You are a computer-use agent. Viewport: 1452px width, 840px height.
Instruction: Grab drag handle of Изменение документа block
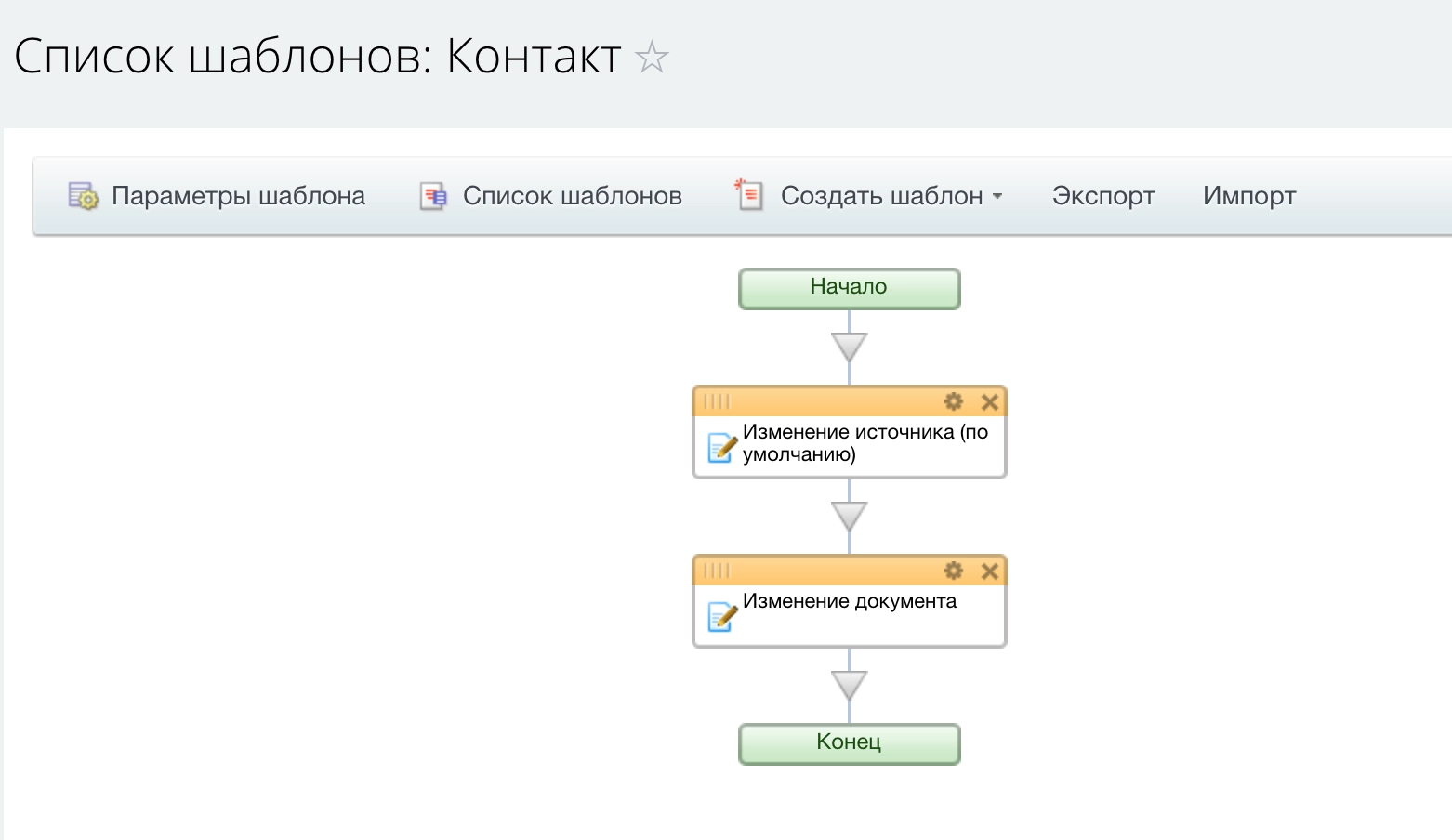coord(717,571)
